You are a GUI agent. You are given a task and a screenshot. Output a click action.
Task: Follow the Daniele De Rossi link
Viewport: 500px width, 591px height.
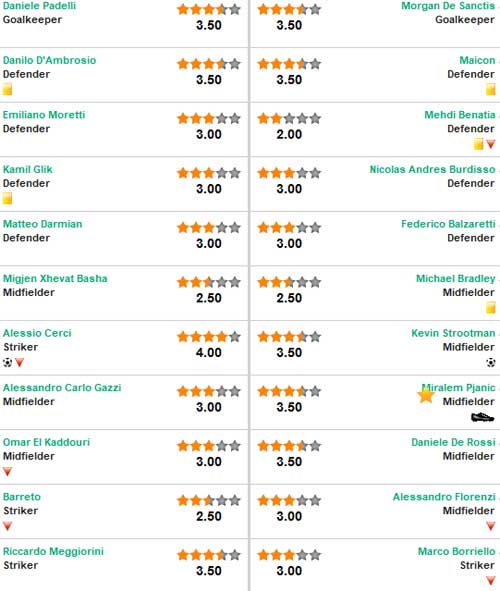click(x=453, y=442)
